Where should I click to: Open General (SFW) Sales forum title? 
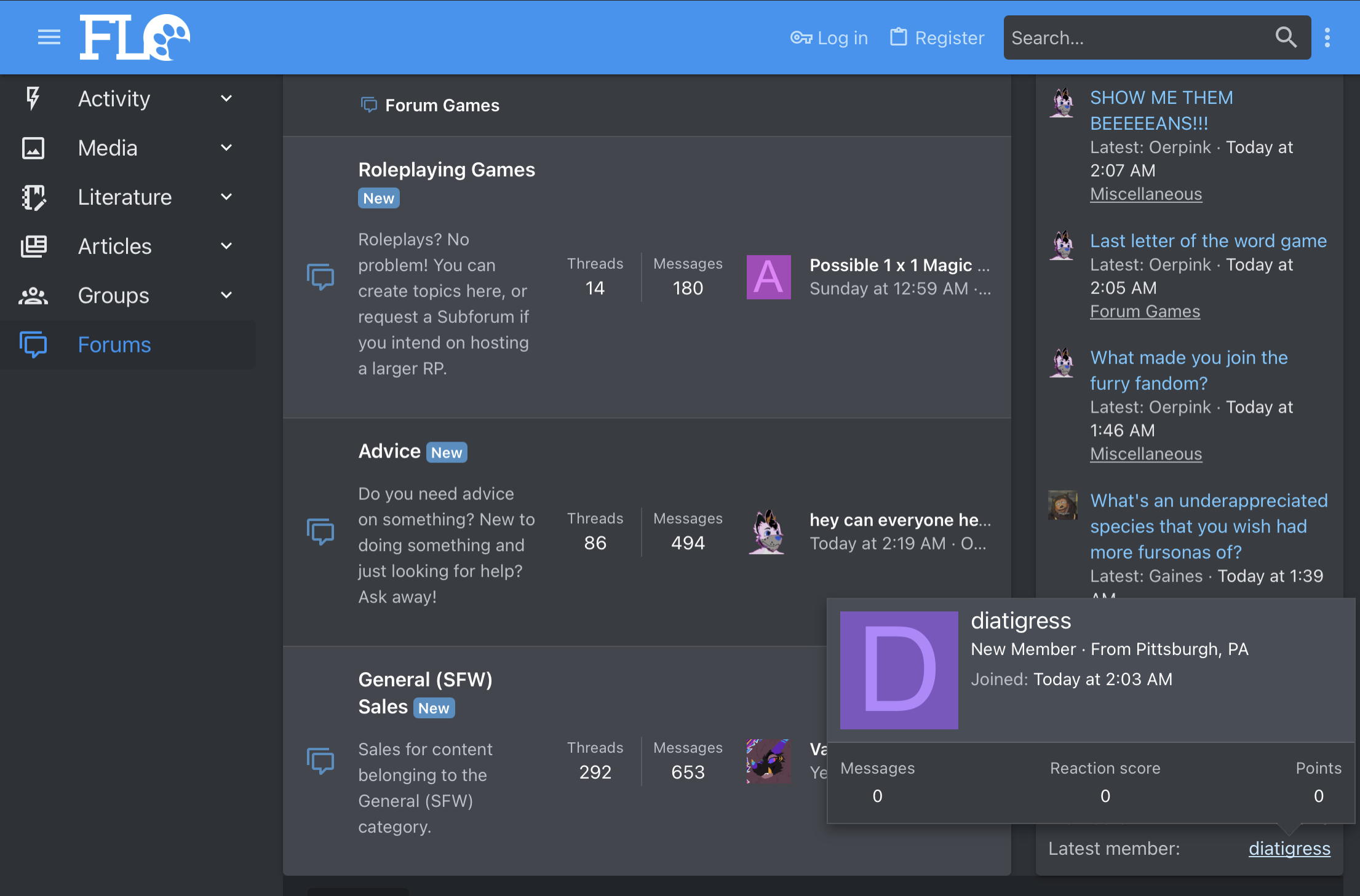point(425,693)
